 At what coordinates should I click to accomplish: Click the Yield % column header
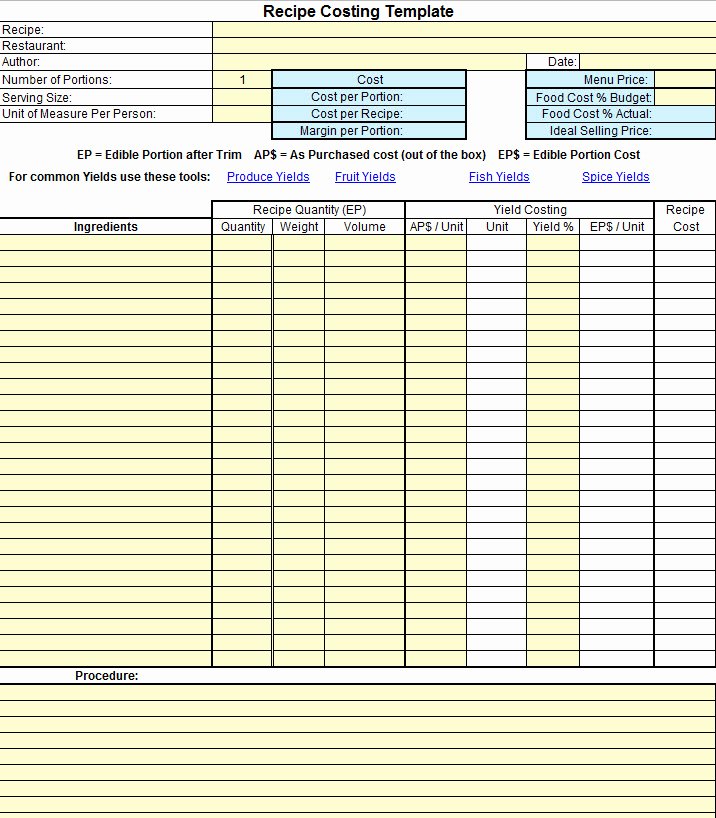pos(553,227)
